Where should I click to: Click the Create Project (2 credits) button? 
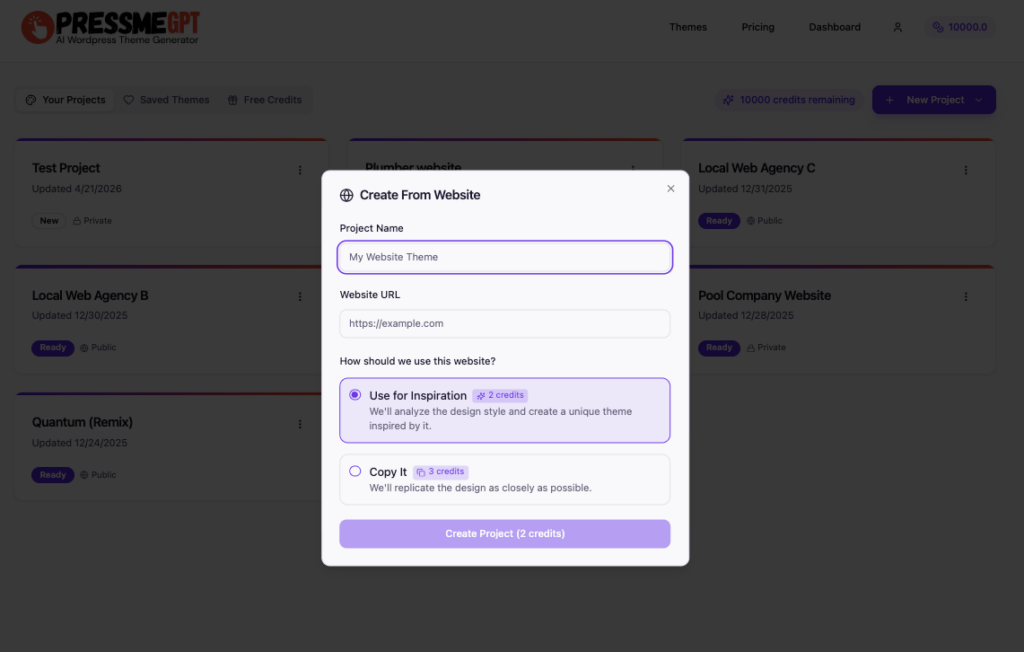[505, 534]
